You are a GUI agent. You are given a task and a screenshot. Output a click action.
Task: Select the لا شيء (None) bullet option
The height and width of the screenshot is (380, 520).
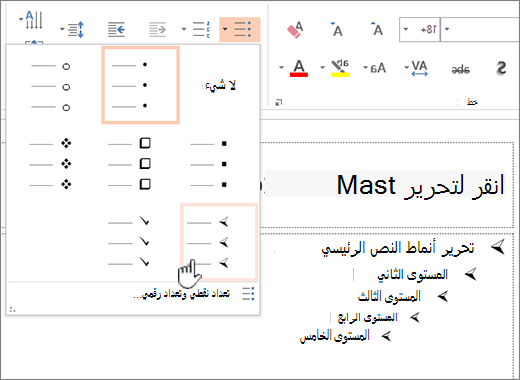click(220, 86)
